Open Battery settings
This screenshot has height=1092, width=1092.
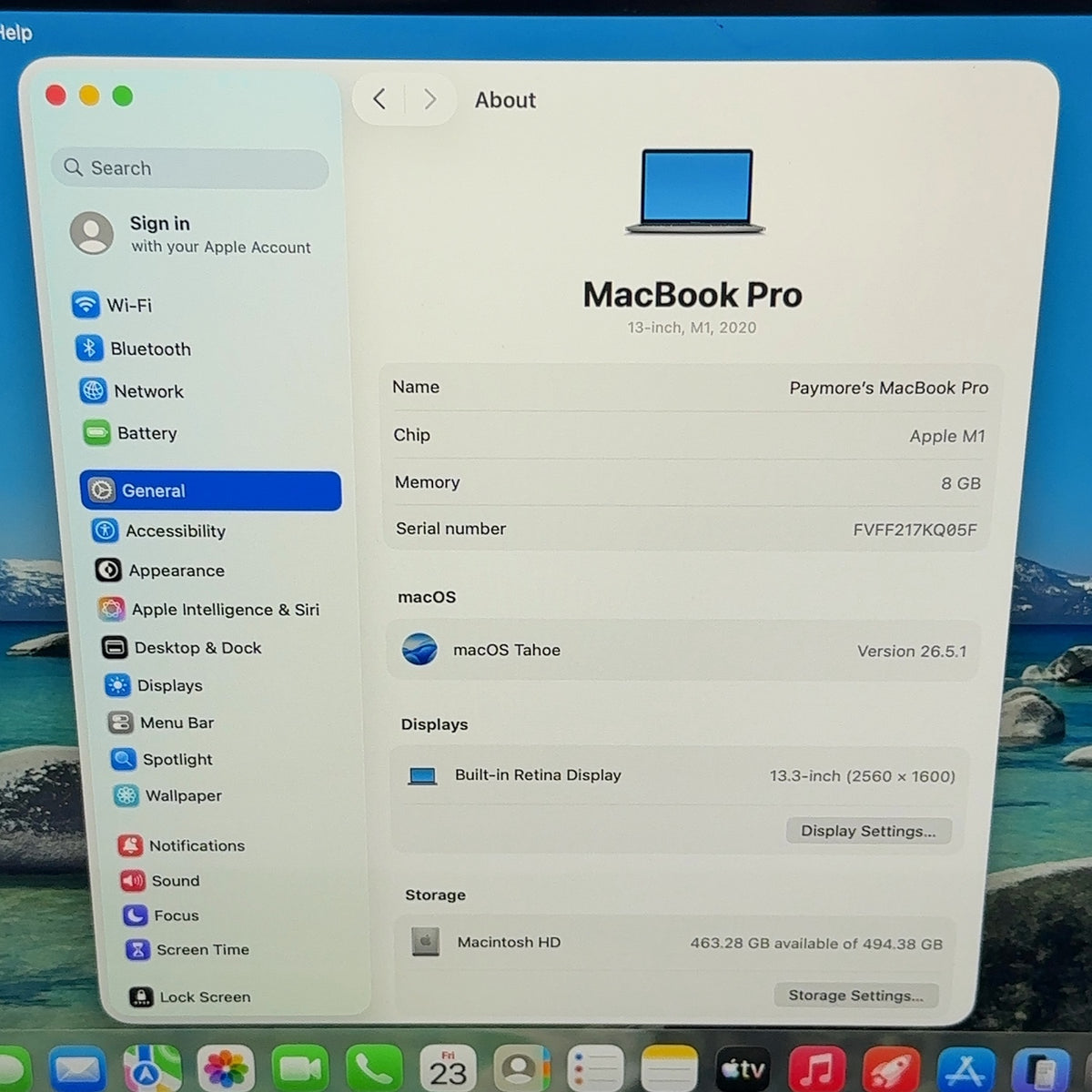(129, 433)
